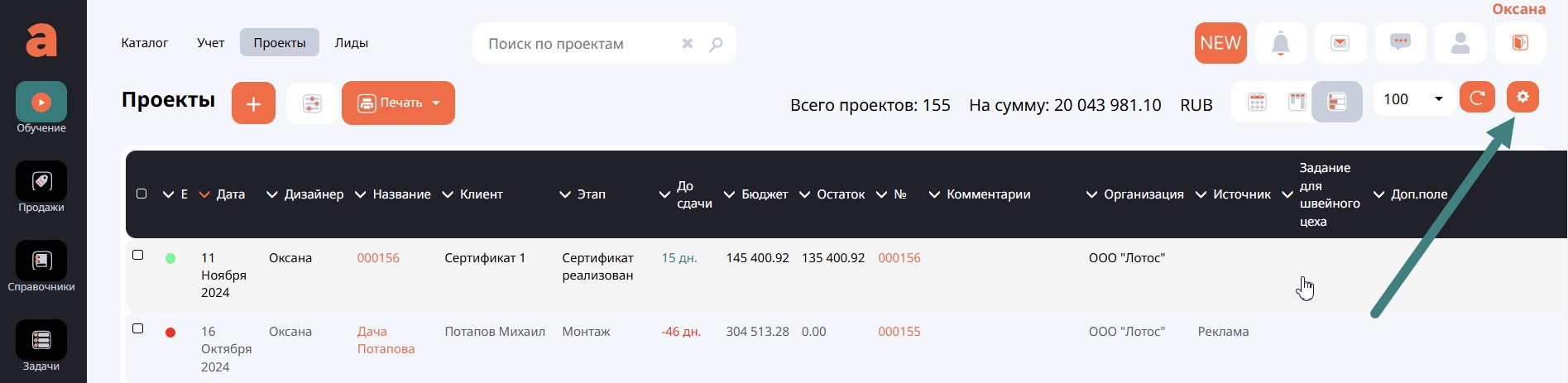Check the box for project 000156 row
This screenshot has width=1568, height=383.
[138, 255]
